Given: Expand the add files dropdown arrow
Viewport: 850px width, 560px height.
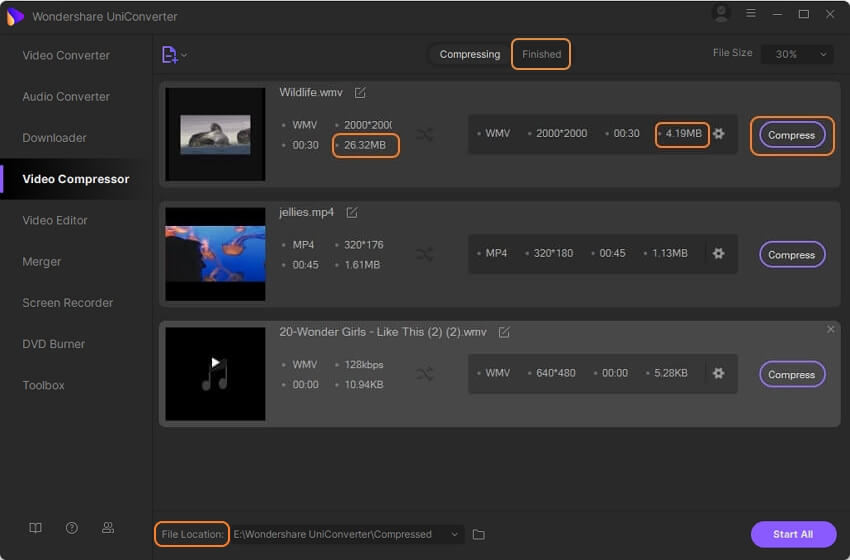Looking at the screenshot, I should point(184,56).
